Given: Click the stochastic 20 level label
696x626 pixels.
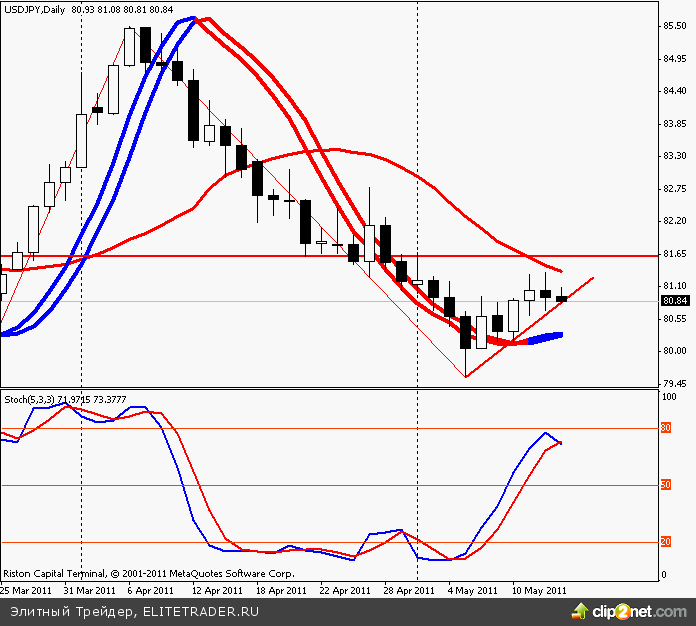Looking at the screenshot, I should click(667, 543).
